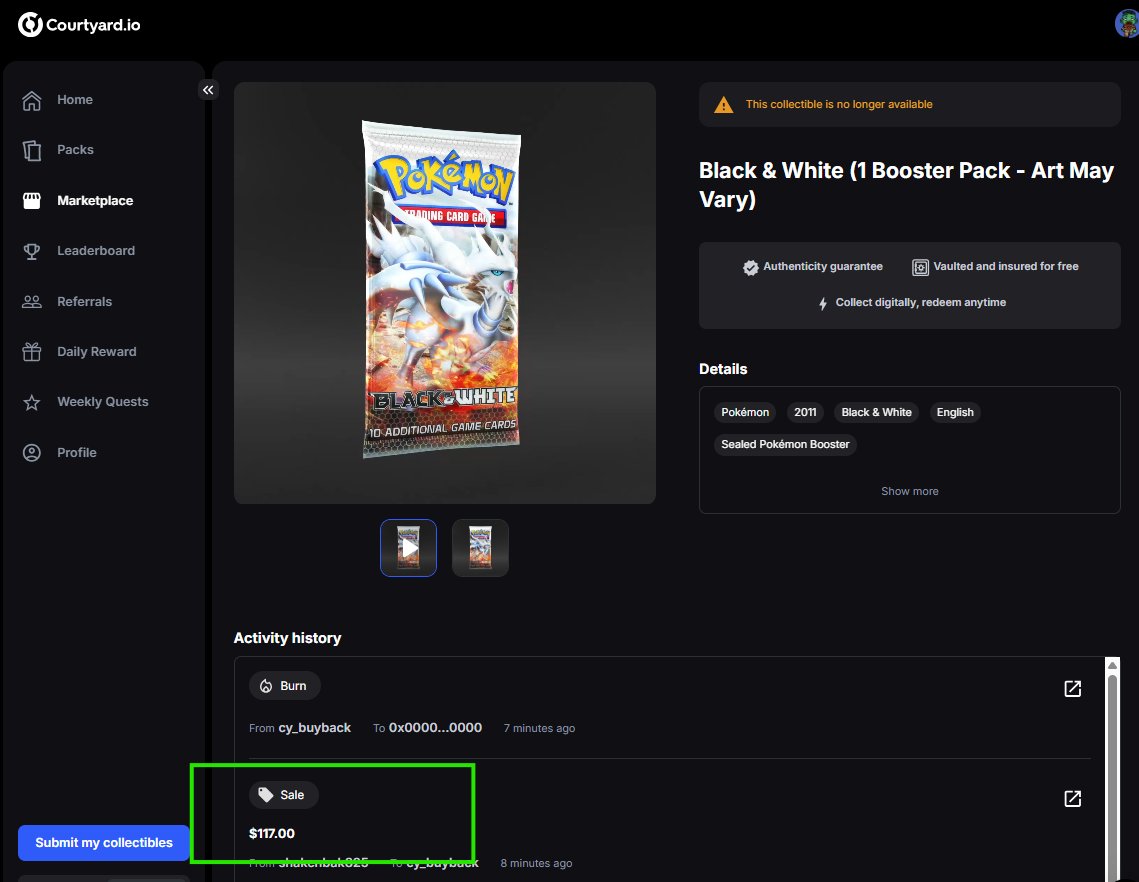
Task: Click the 0x0000...0000 address link
Action: (x=435, y=728)
